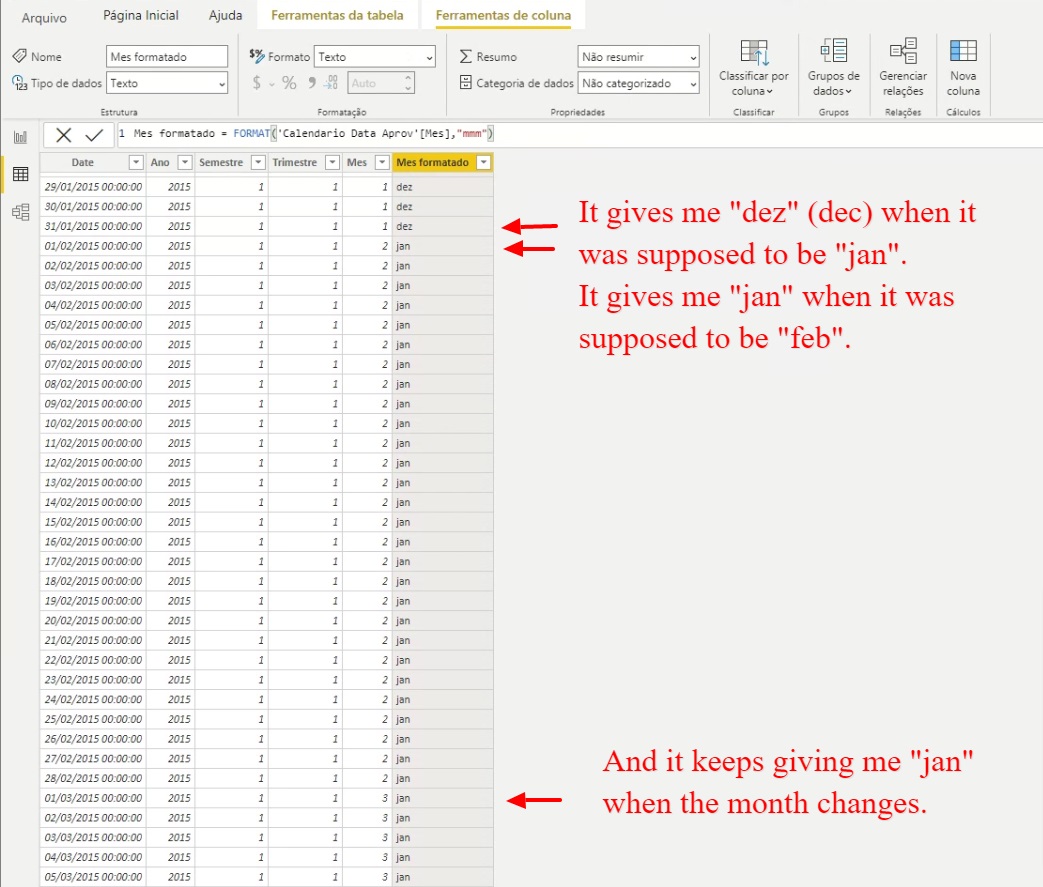Screen dimensions: 1043x887
Task: Click the decimal places icon
Action: tap(331, 83)
